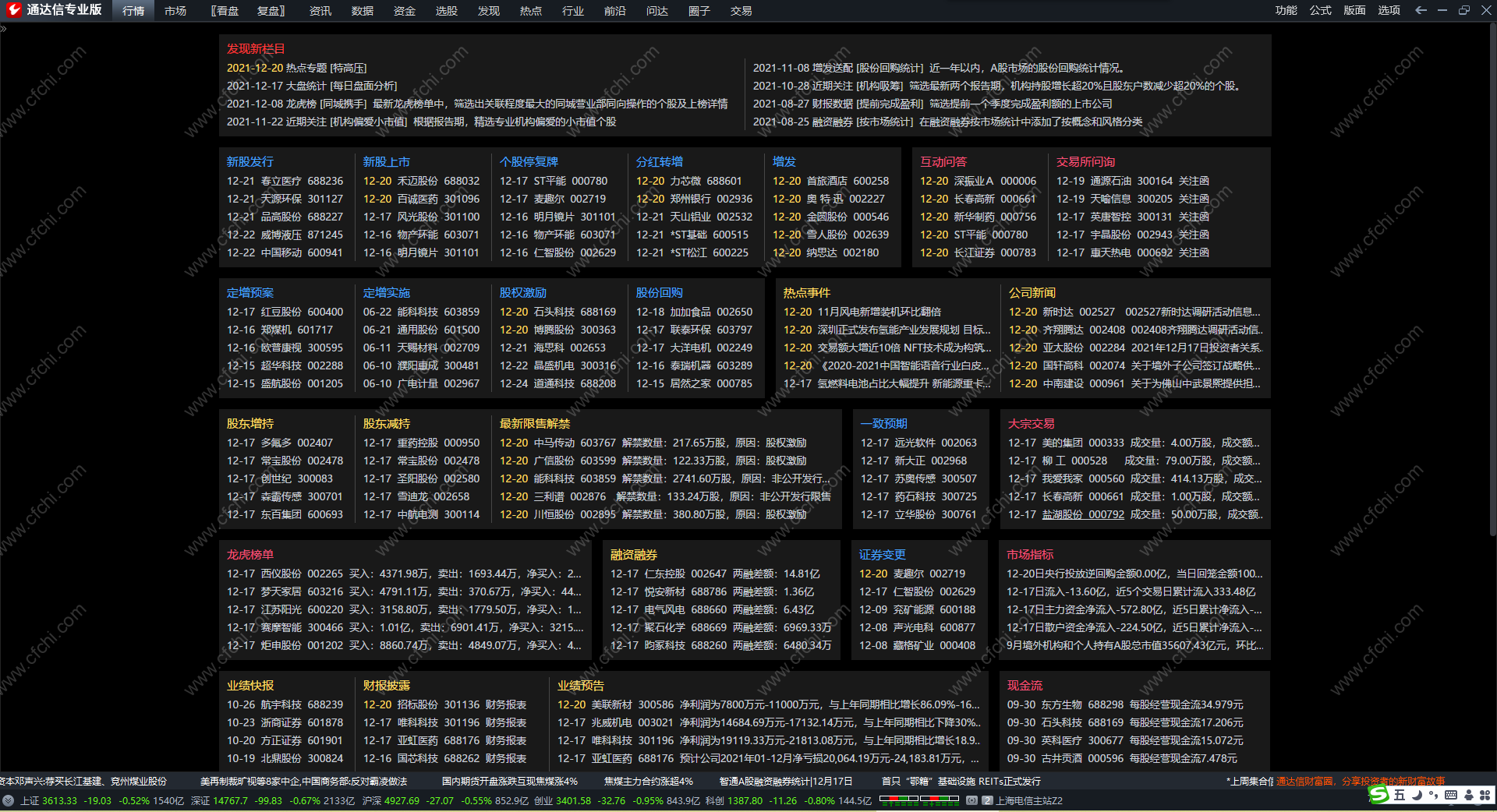1497x812 pixels.
Task: Click the numbered 2 badge in status bar
Action: 987,800
